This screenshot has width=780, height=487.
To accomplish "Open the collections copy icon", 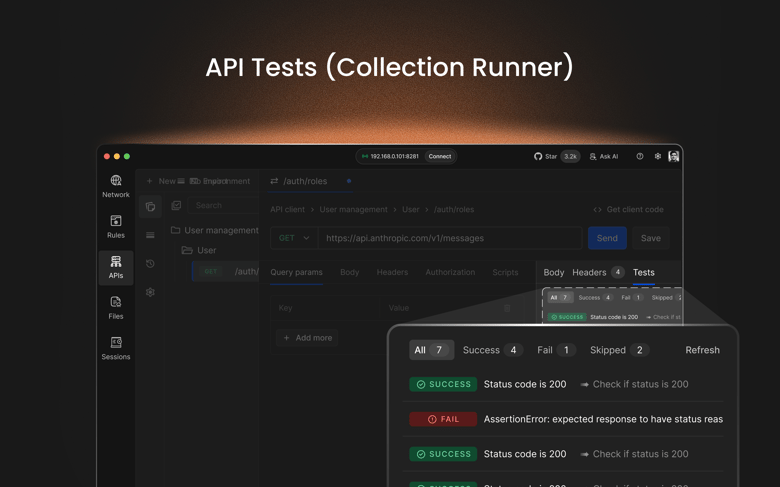I will 150,206.
